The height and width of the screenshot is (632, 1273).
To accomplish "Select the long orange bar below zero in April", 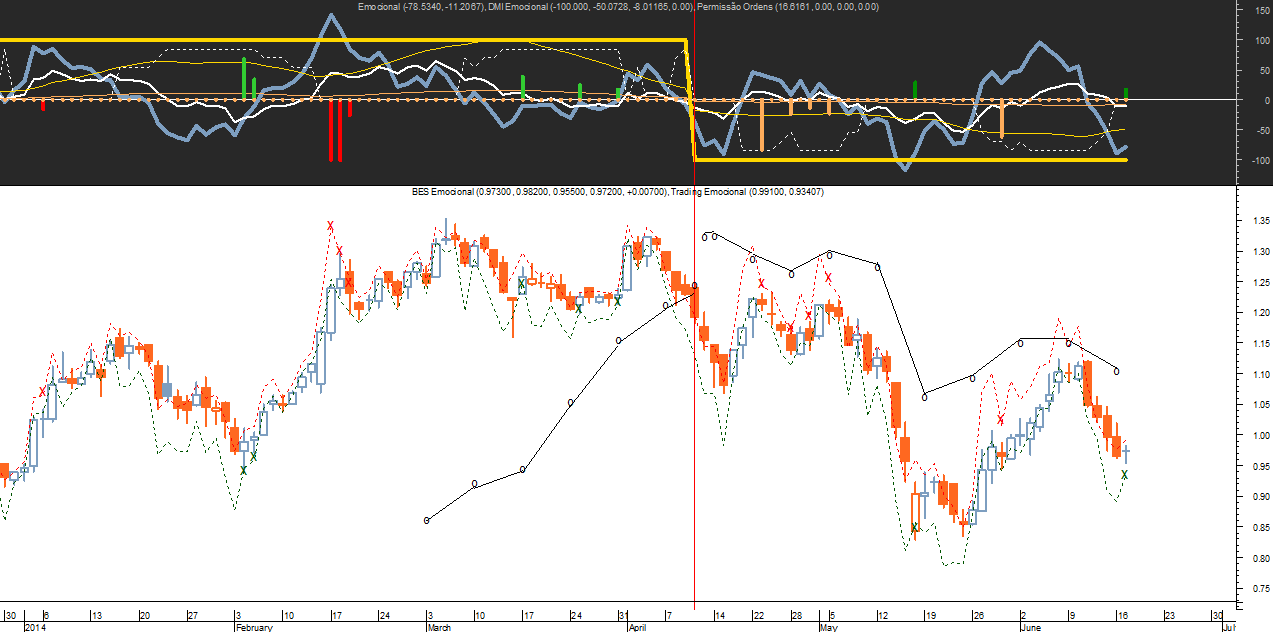I will (762, 125).
